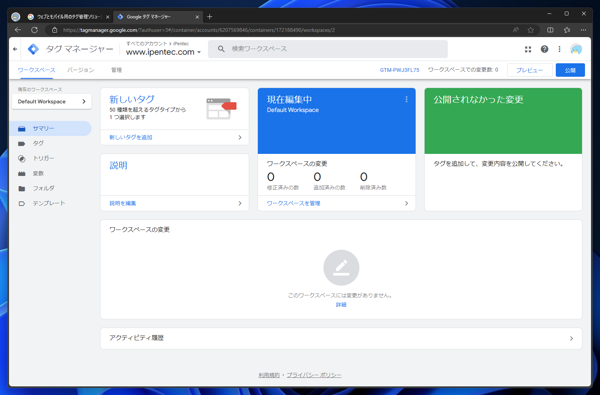Image resolution: width=600 pixels, height=395 pixels.
Task: Click 新しいタグを追加 link
Action: point(131,137)
